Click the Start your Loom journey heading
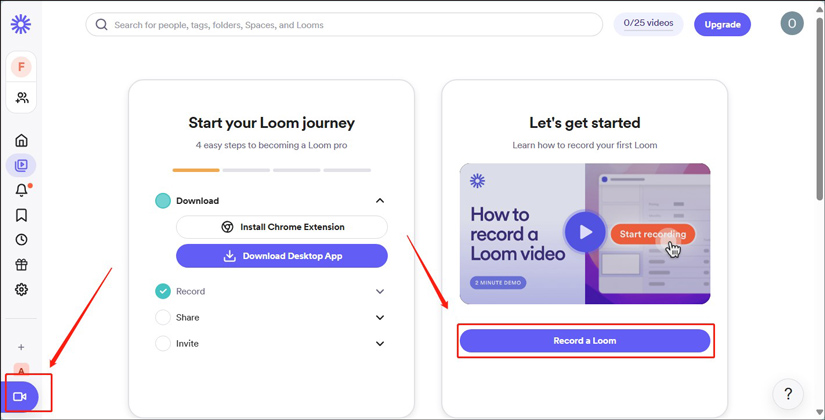The height and width of the screenshot is (420, 825). (271, 123)
